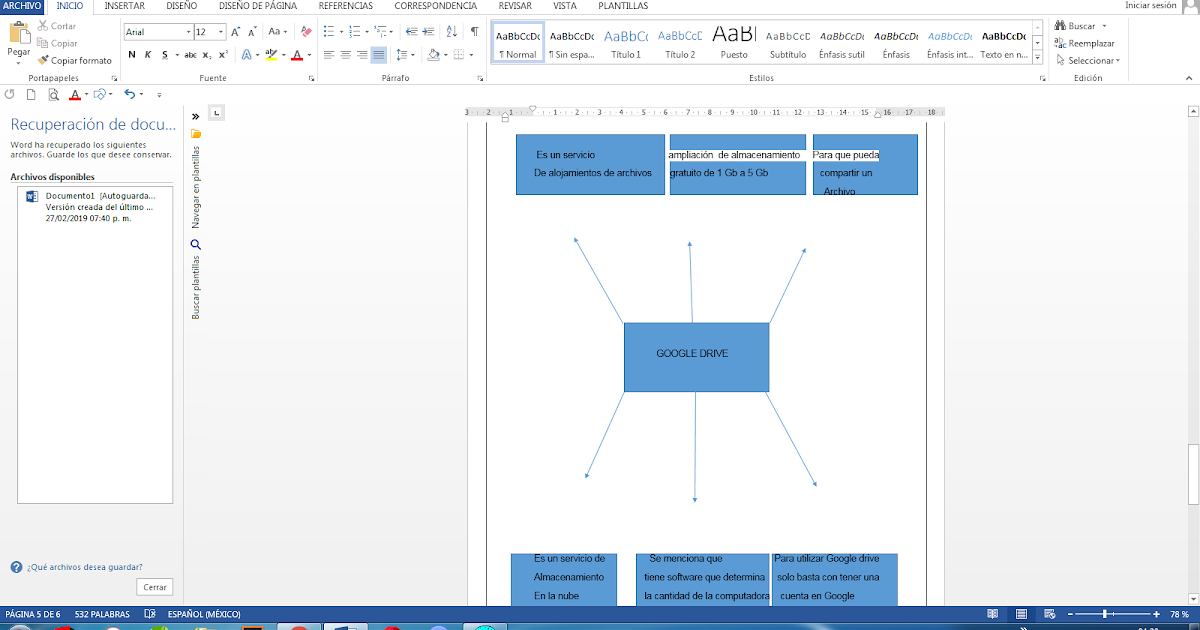
Task: Click the Buscar binoculars icon in Edición
Action: click(x=1058, y=25)
